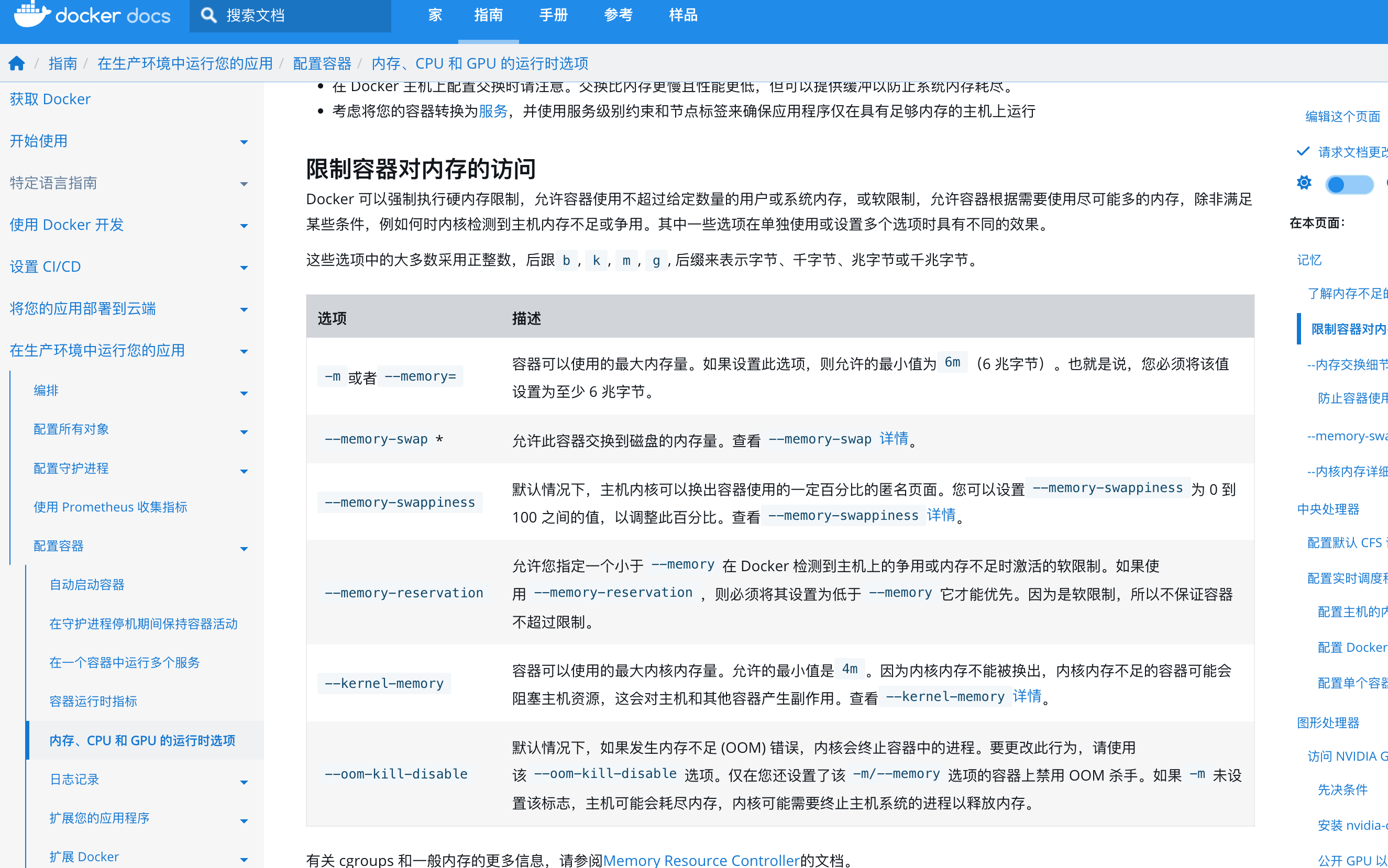Expand the 设置 CI/CD section arrow

pos(244,268)
